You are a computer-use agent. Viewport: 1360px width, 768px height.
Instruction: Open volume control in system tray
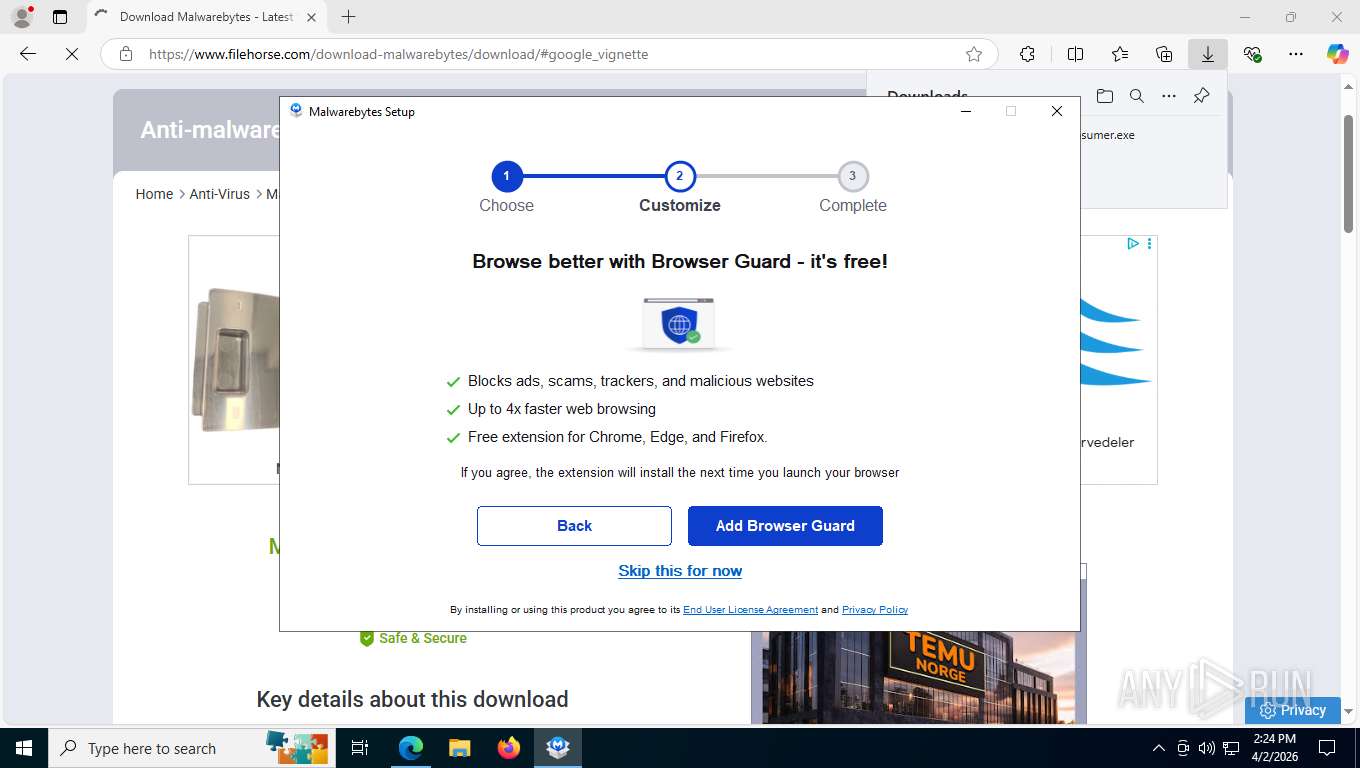[x=1207, y=748]
